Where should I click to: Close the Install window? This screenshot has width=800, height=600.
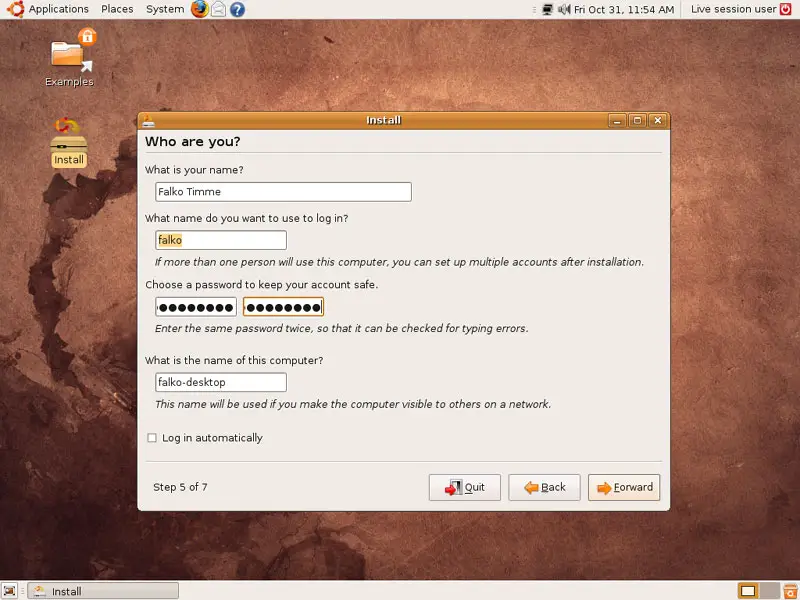(x=658, y=120)
